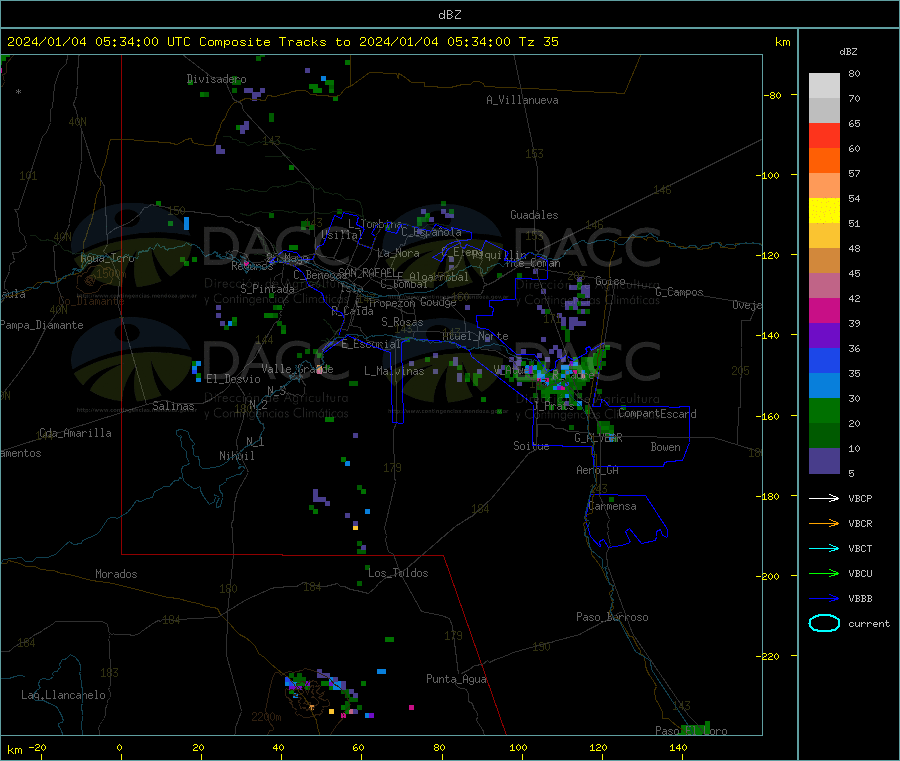
Task: Click the CompantEscard map label
Action: (657, 414)
